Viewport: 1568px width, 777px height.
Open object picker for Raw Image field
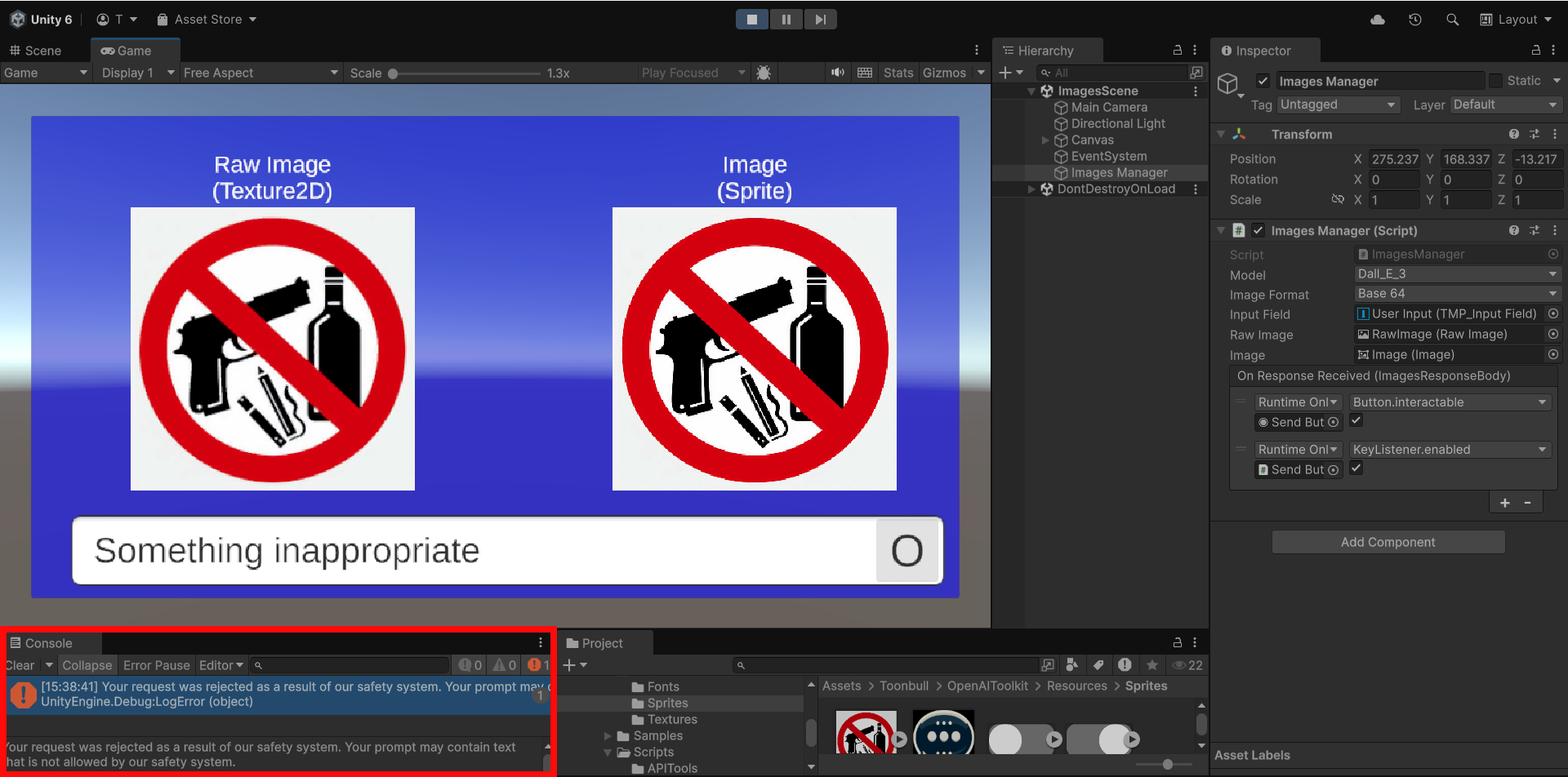point(1553,335)
